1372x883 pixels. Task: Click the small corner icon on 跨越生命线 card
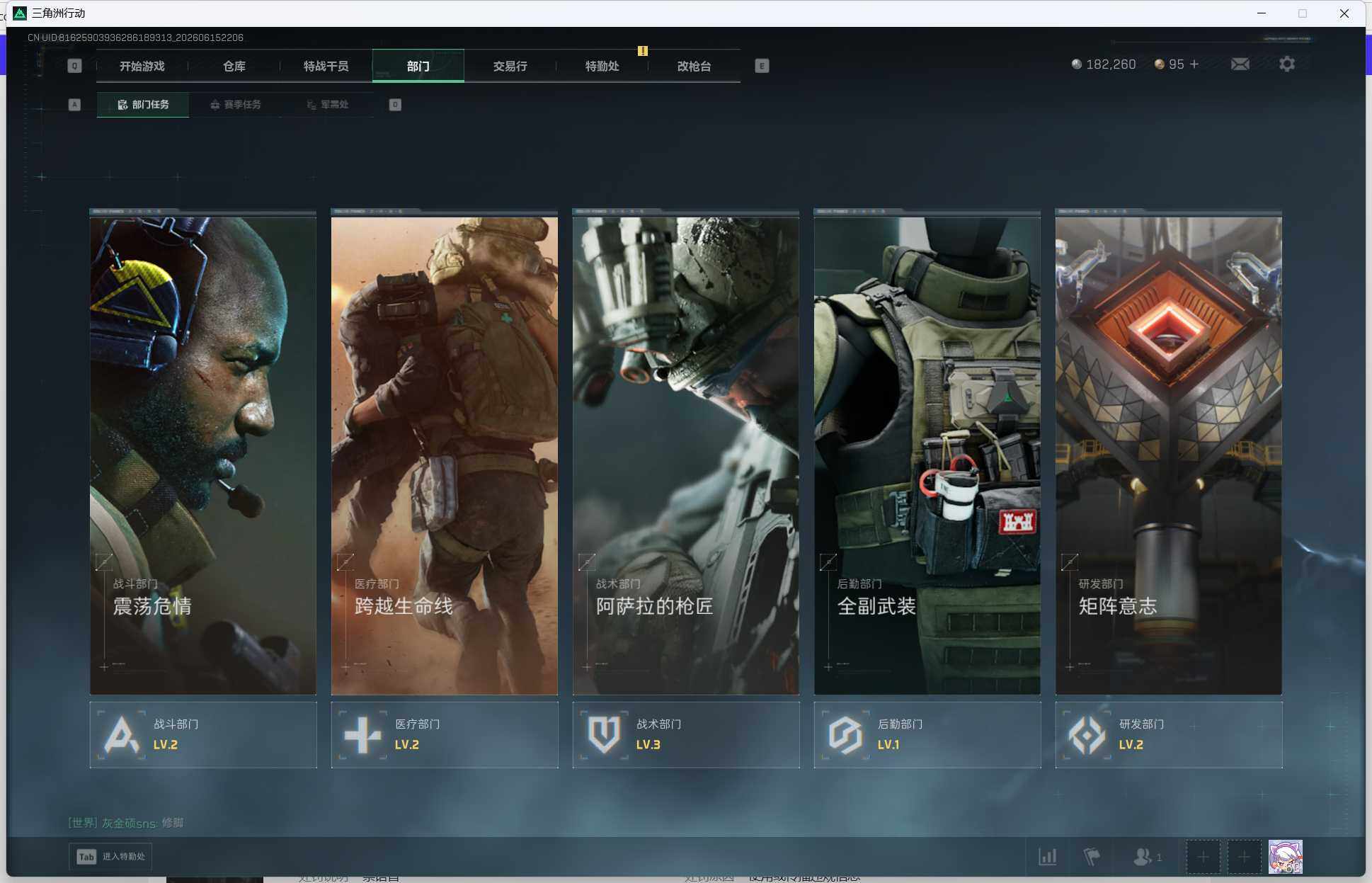point(345,562)
